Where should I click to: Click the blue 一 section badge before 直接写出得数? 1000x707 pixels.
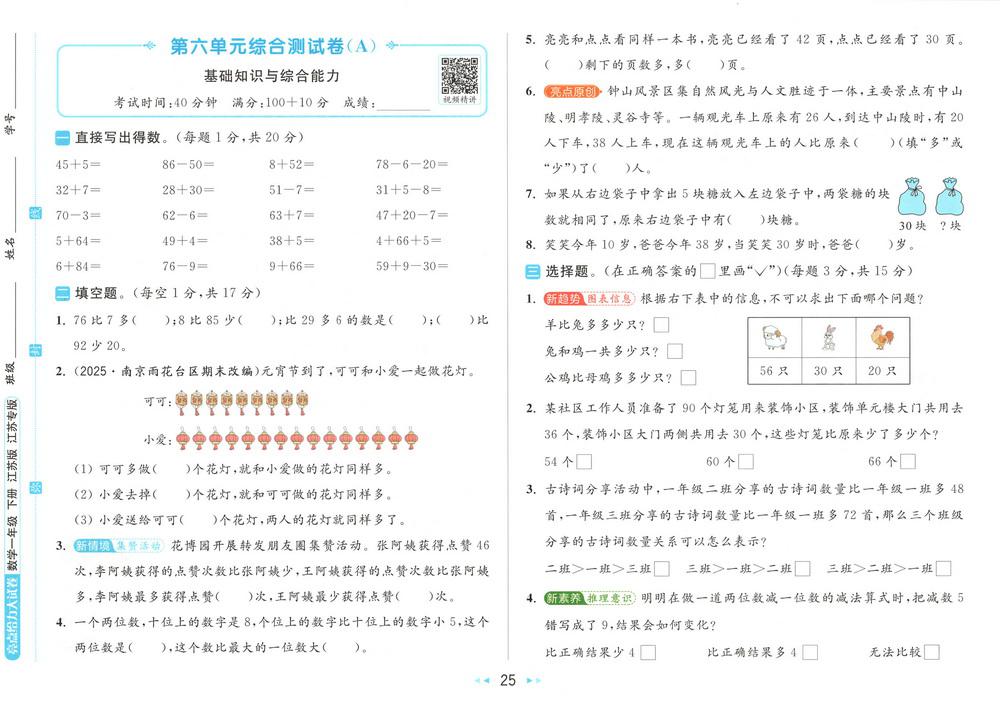click(x=62, y=138)
